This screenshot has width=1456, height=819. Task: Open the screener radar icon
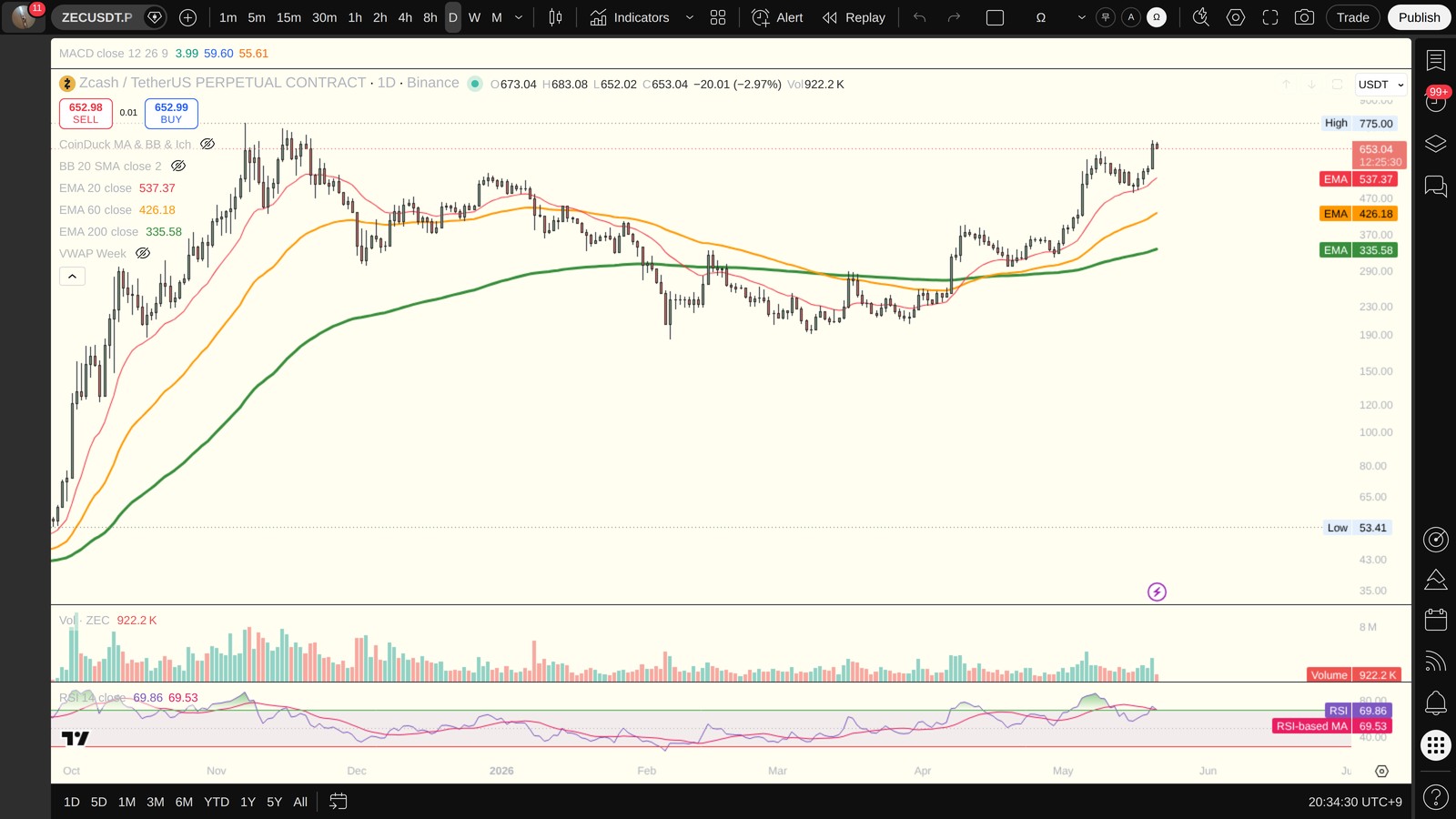point(1435,540)
